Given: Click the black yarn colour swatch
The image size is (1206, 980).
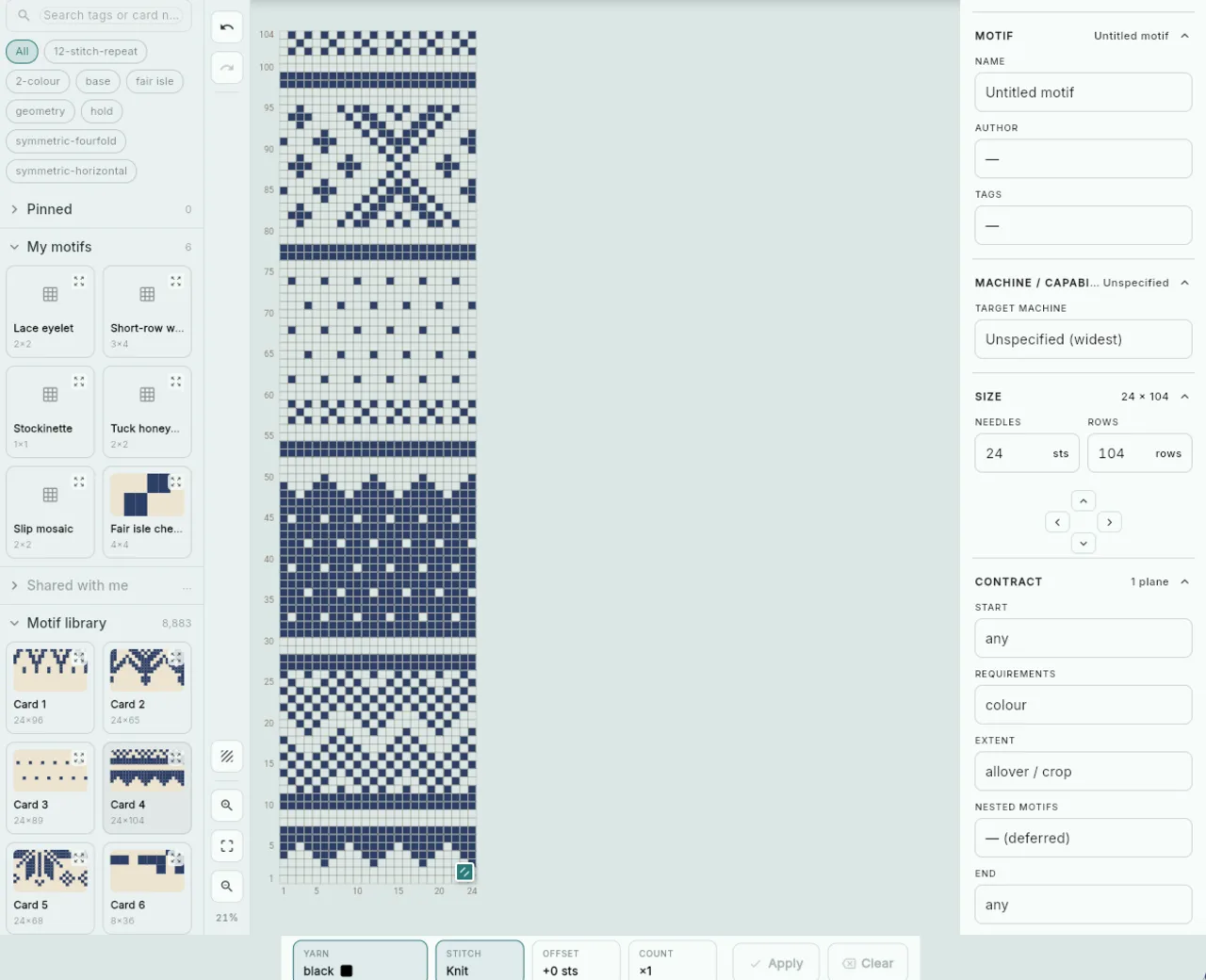Looking at the screenshot, I should [347, 971].
